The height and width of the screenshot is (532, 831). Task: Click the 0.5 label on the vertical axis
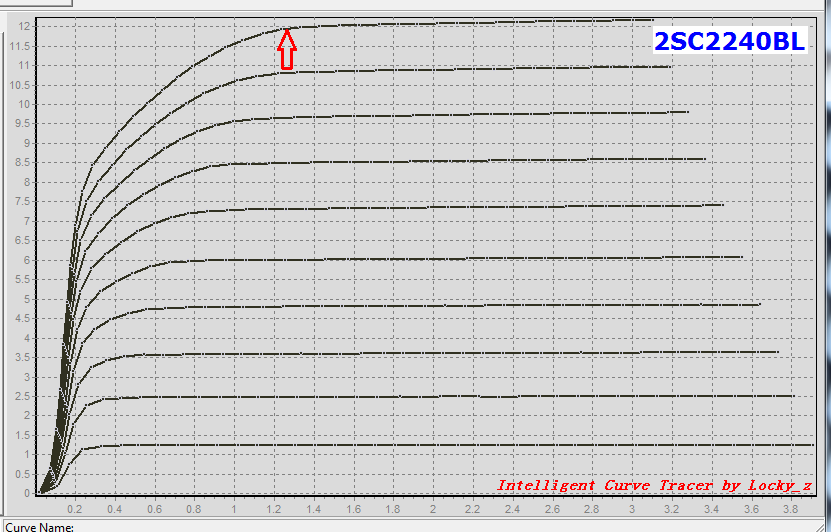[x=24, y=475]
